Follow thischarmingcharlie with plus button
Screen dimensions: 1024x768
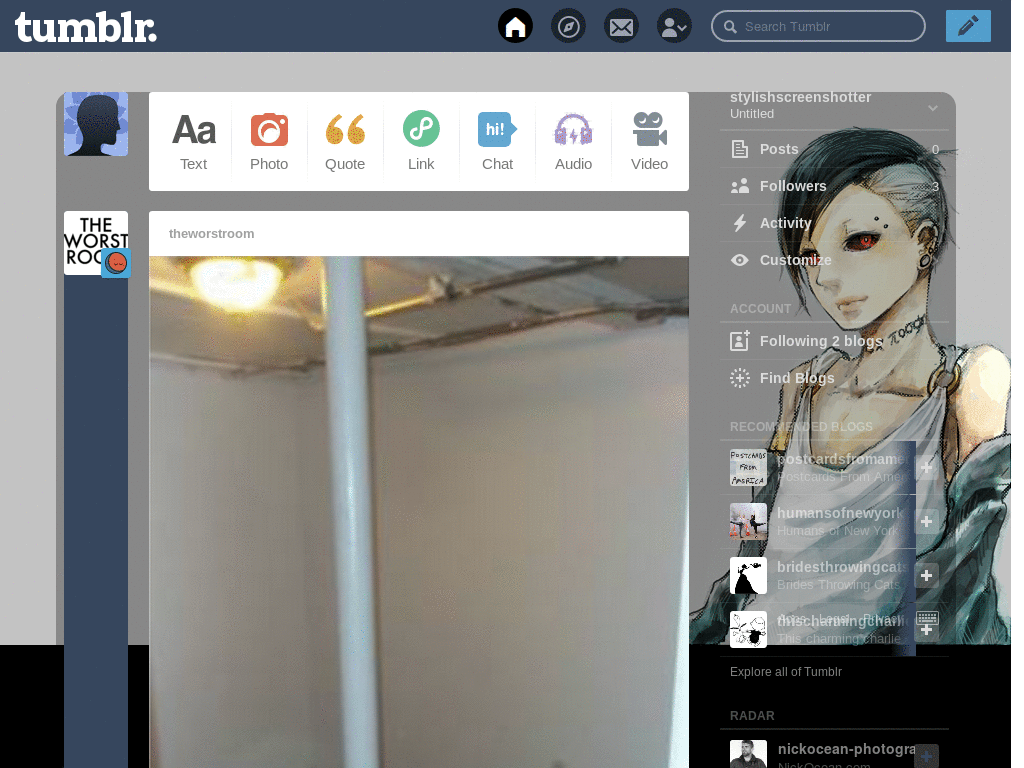coord(926,630)
